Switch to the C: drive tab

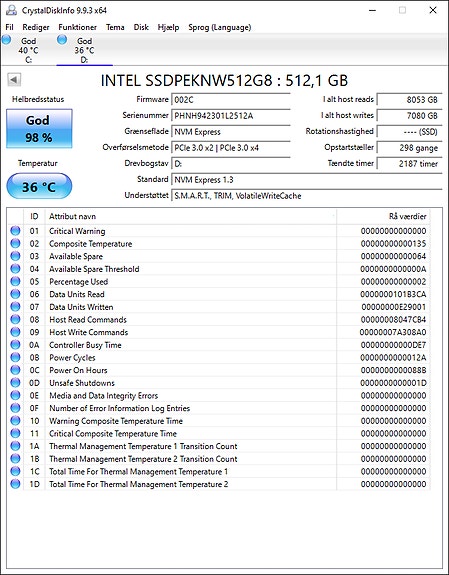tap(28, 50)
